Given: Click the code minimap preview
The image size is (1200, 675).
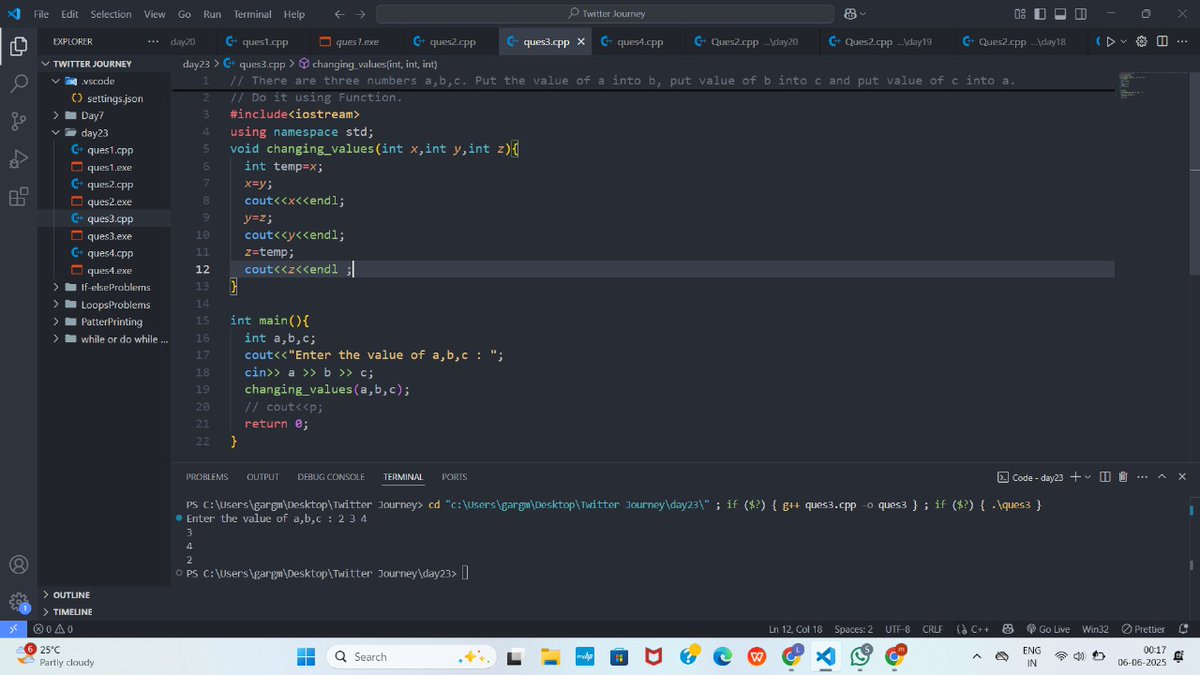Looking at the screenshot, I should pyautogui.click(x=1134, y=84).
